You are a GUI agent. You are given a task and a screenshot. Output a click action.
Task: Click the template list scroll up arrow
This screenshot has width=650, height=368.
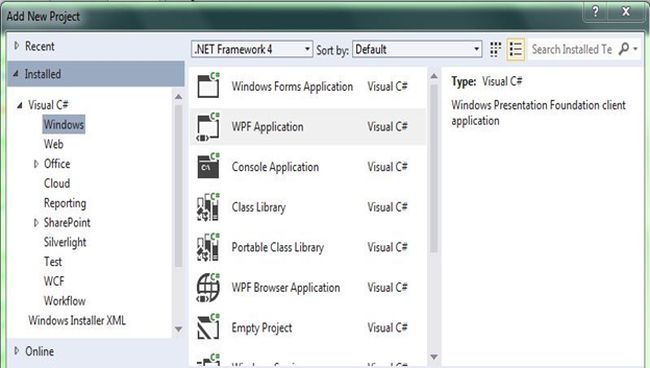[x=434, y=76]
